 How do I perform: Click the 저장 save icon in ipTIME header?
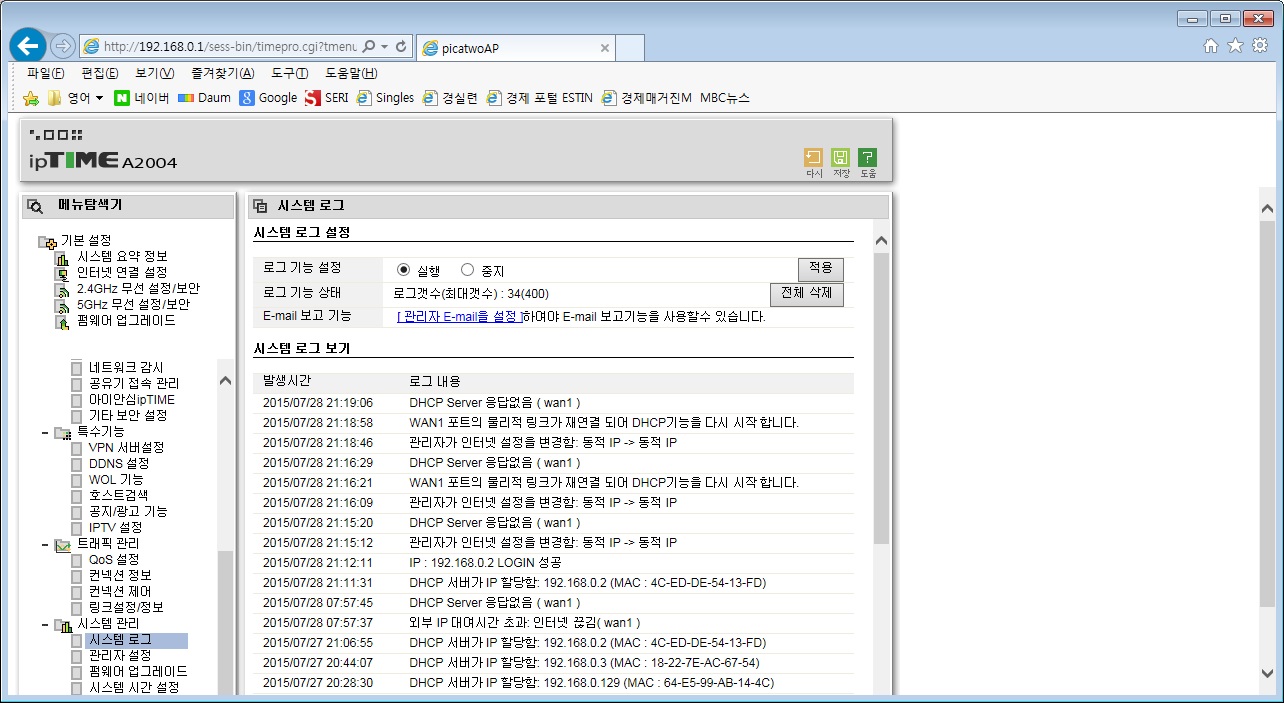click(841, 163)
